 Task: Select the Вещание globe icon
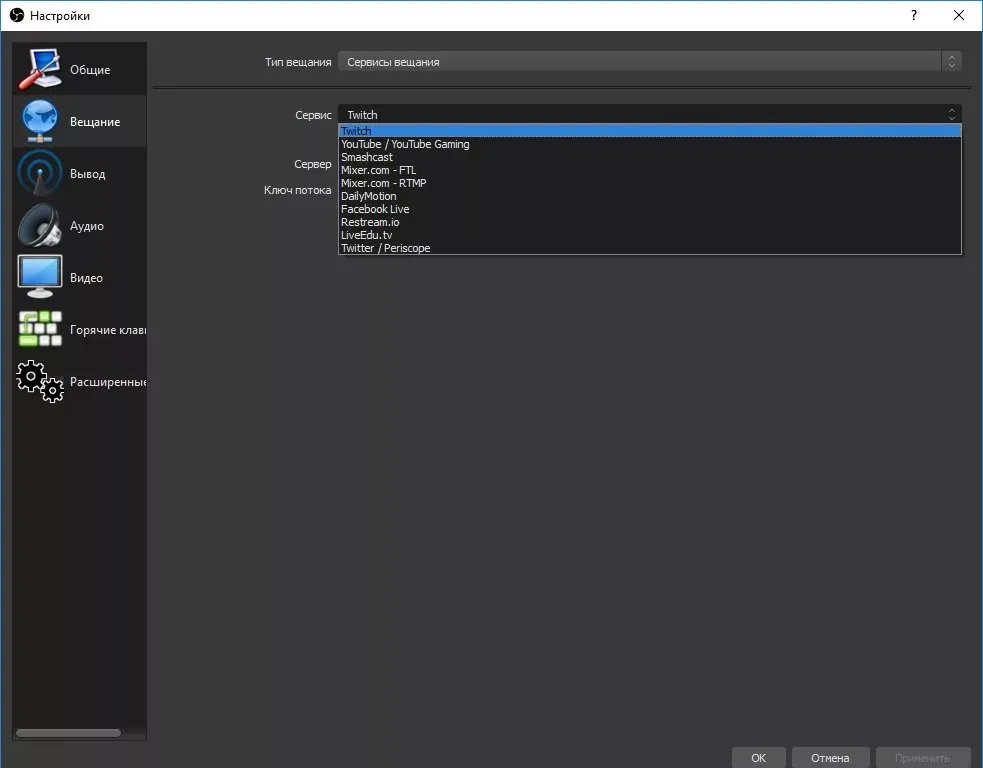[39, 121]
